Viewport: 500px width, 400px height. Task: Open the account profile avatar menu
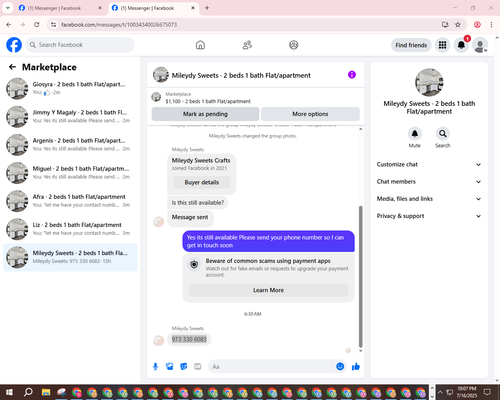[x=480, y=45]
